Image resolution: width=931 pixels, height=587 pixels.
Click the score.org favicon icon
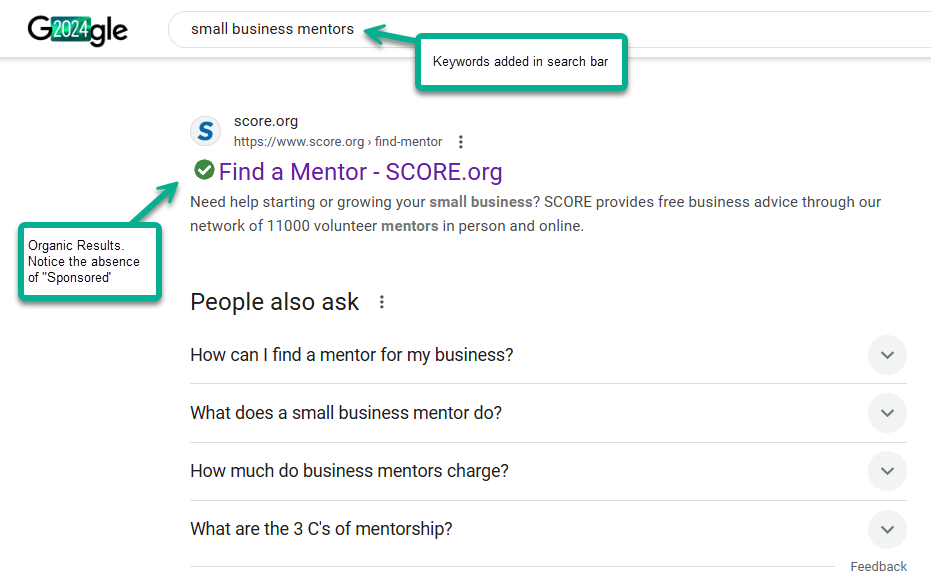point(205,131)
